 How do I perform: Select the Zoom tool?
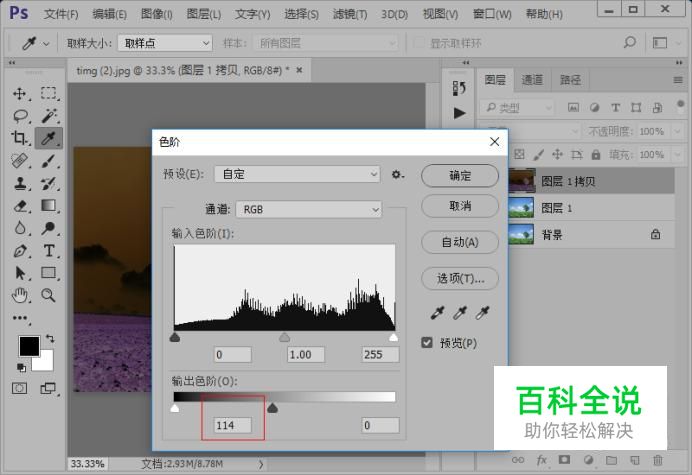[49, 295]
